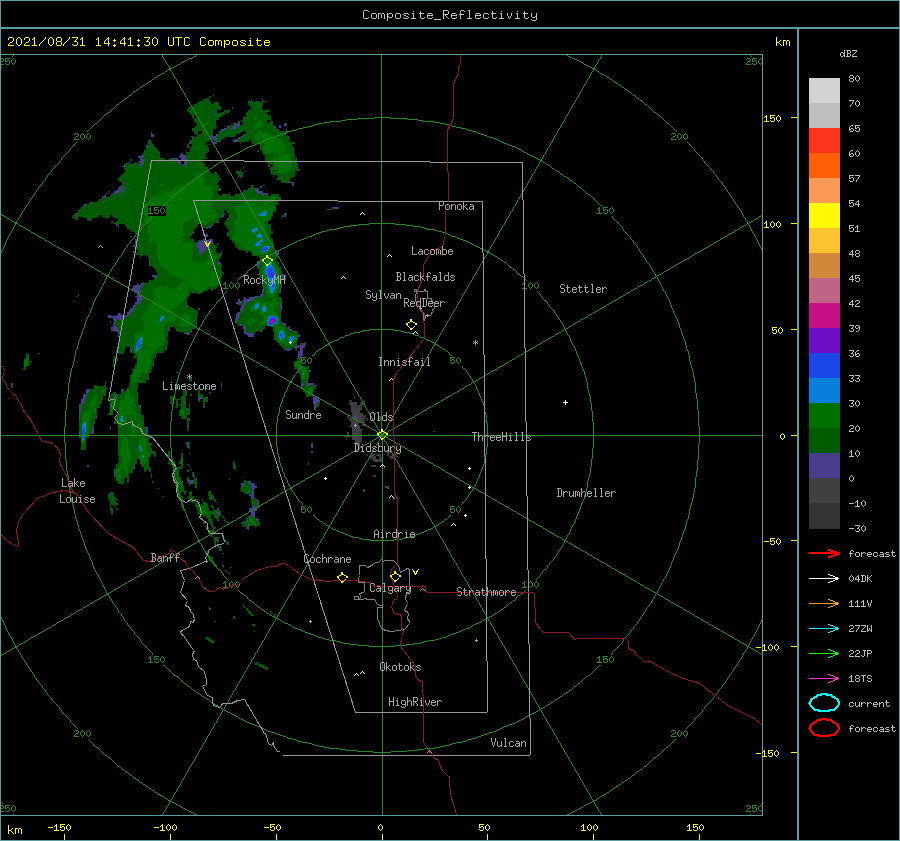Image resolution: width=900 pixels, height=841 pixels.
Task: Click the ThreeHills label
Action: 501,437
